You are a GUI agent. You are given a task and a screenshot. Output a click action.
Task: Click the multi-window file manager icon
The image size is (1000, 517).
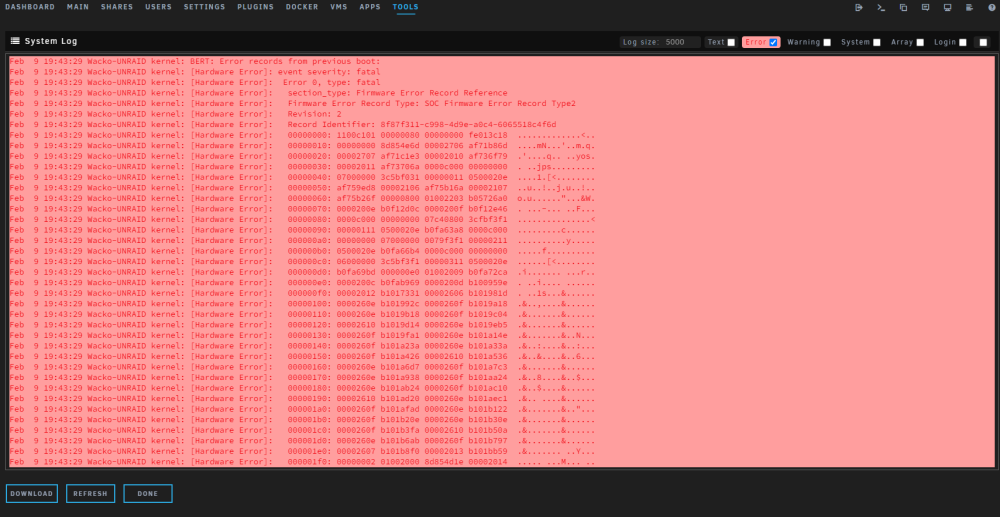[903, 8]
